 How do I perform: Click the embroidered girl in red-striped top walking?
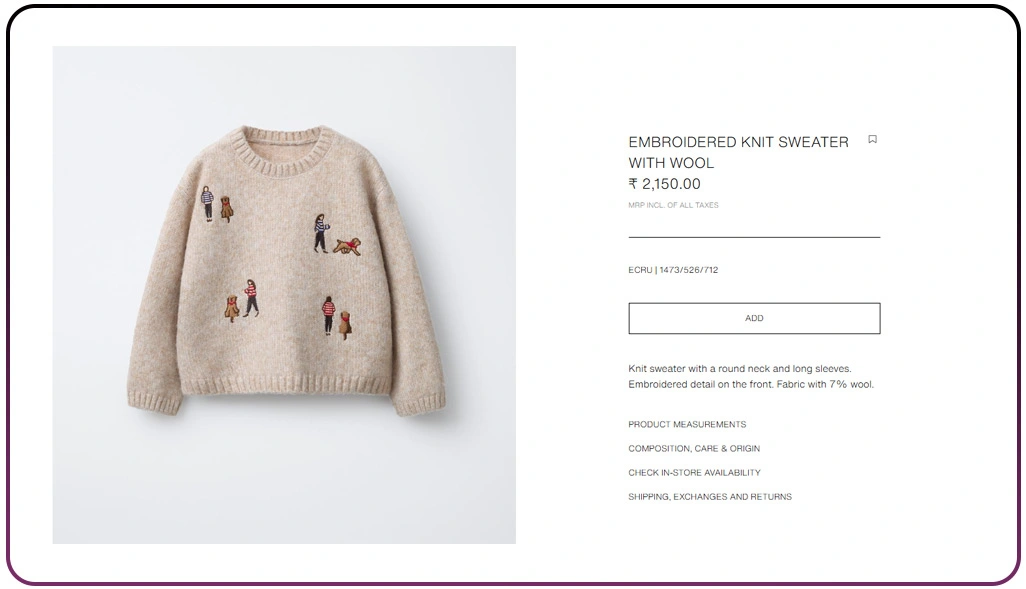(x=251, y=298)
